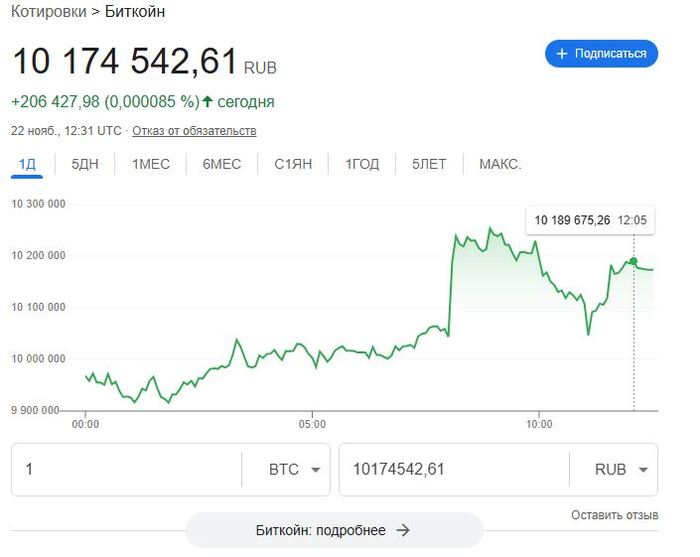Click the arrow icon in Биткойн: подробнее
The height and width of the screenshot is (557, 700).
(403, 530)
